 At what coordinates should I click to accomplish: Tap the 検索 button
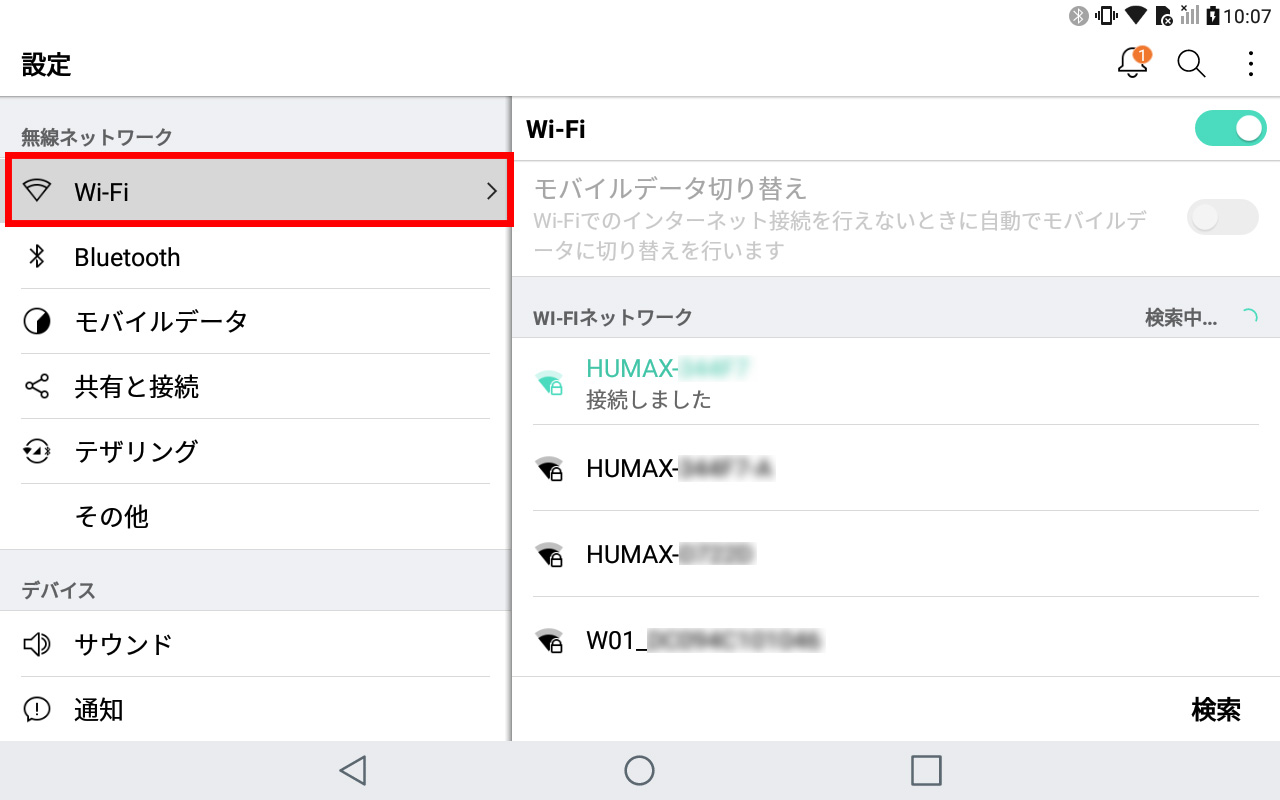coord(1216,710)
